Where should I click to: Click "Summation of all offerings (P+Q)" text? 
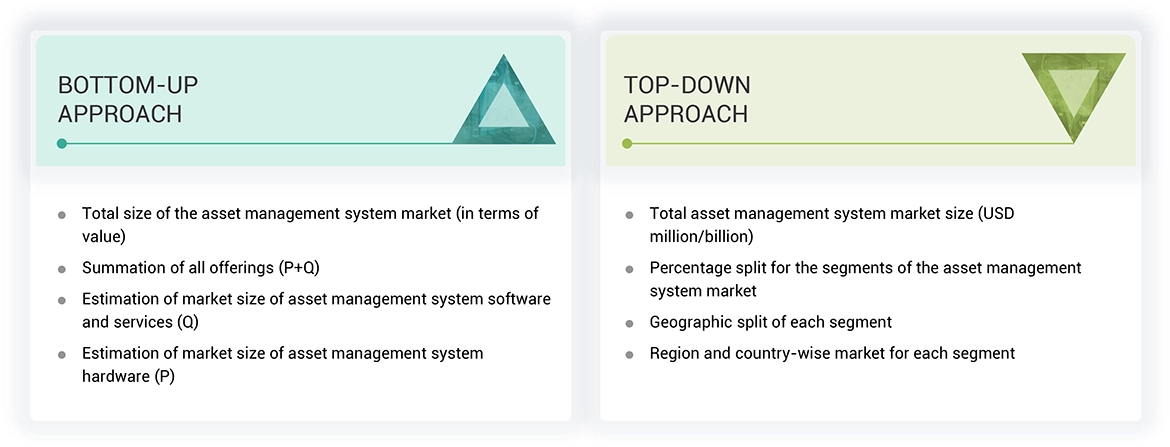pos(200,268)
